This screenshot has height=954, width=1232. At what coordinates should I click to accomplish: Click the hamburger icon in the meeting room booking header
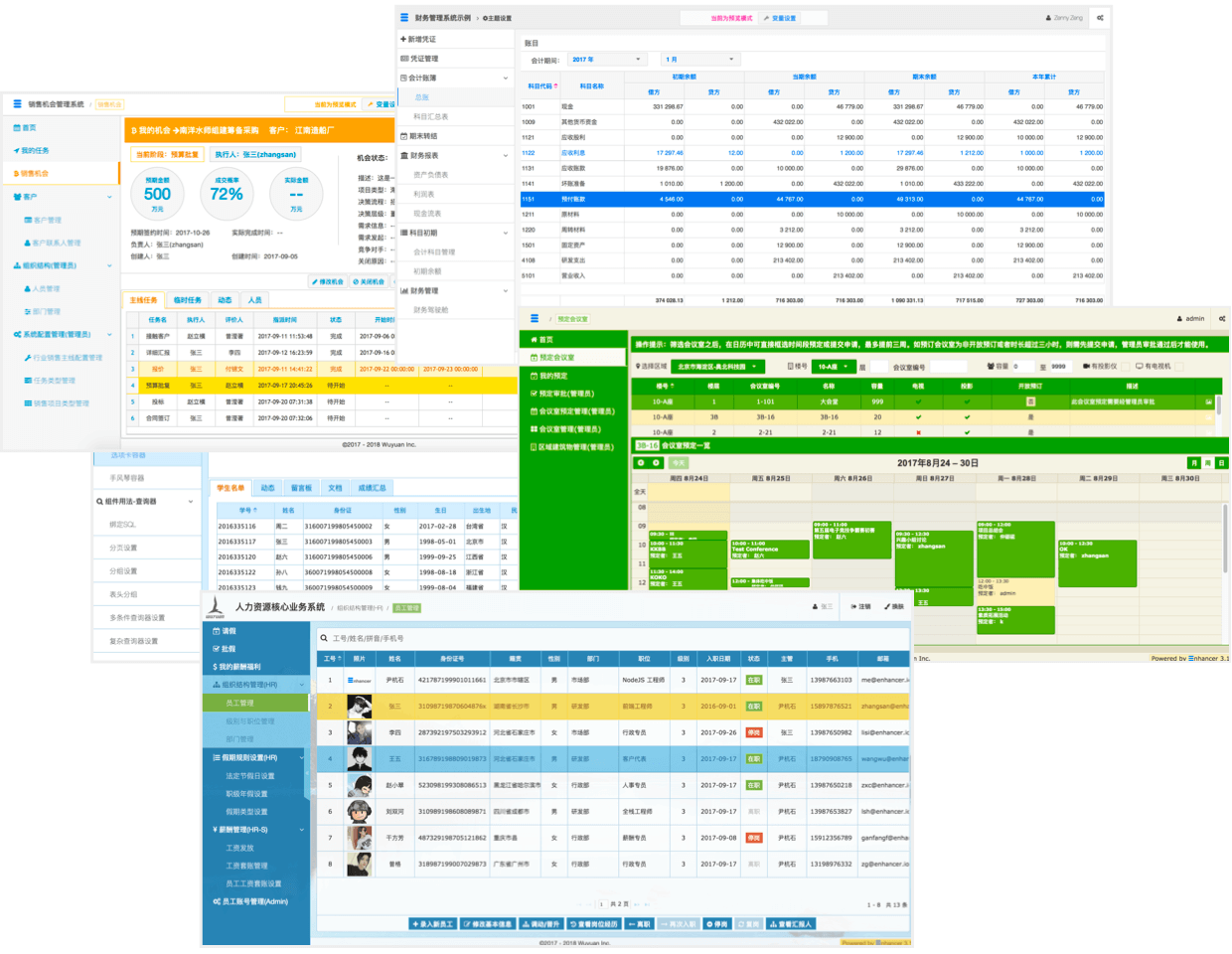point(535,319)
